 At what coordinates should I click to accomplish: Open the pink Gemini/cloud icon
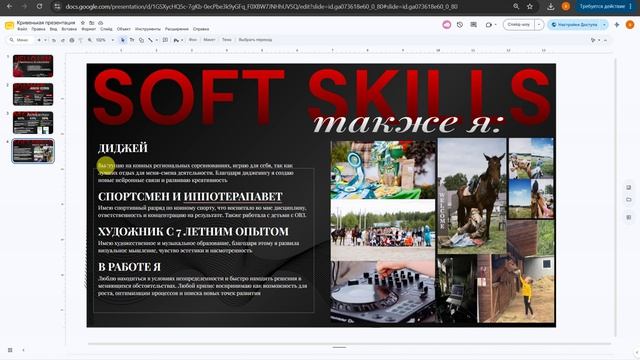tap(447, 25)
